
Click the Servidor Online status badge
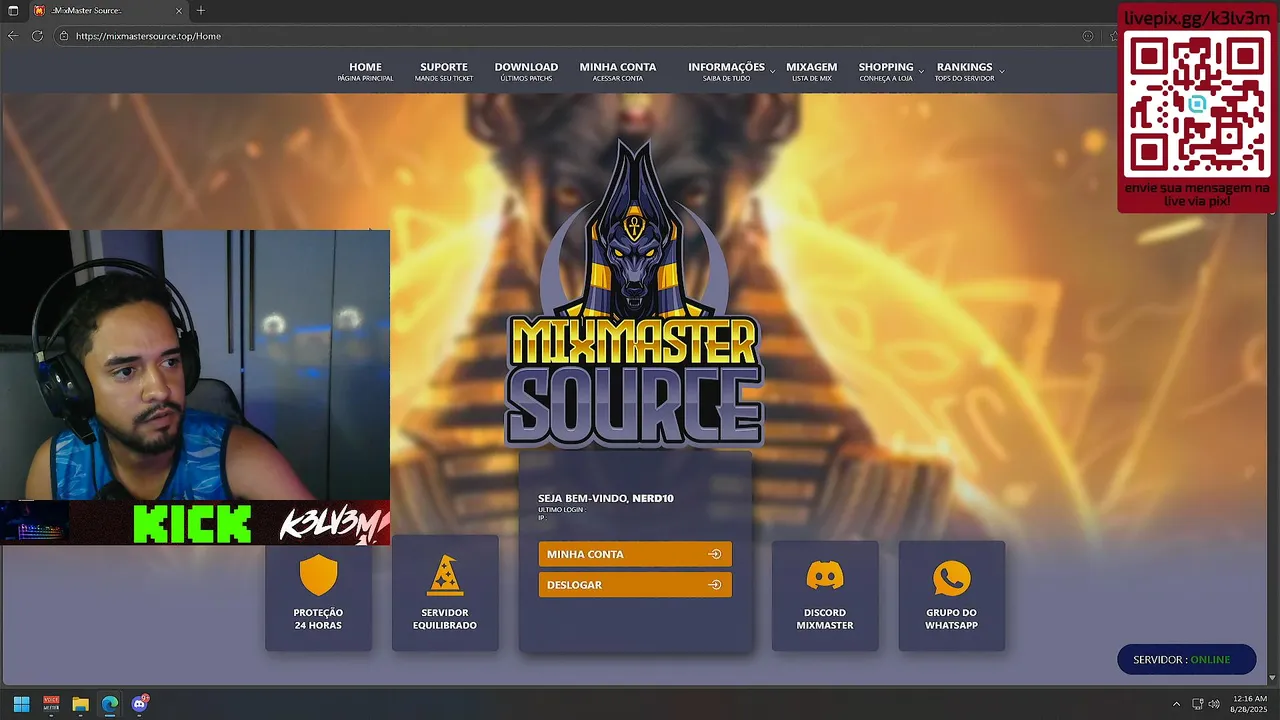click(x=1186, y=659)
